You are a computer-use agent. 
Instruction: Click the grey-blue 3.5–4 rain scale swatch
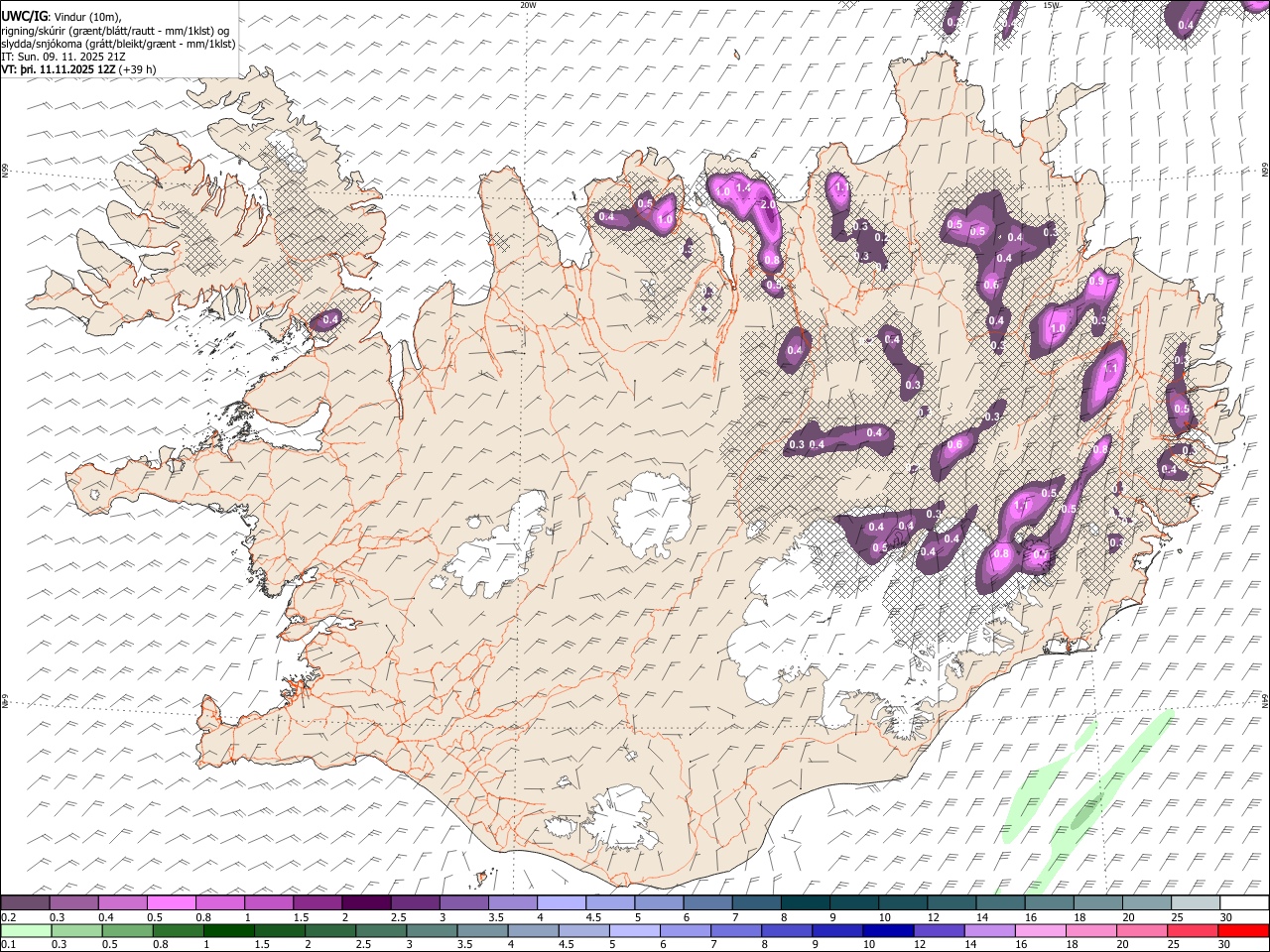(483, 930)
